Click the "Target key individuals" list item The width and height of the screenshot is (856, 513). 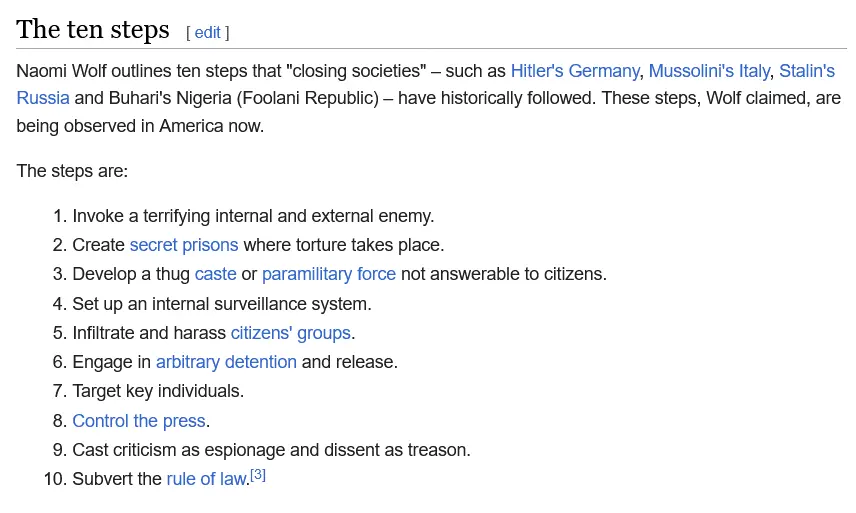pos(158,391)
